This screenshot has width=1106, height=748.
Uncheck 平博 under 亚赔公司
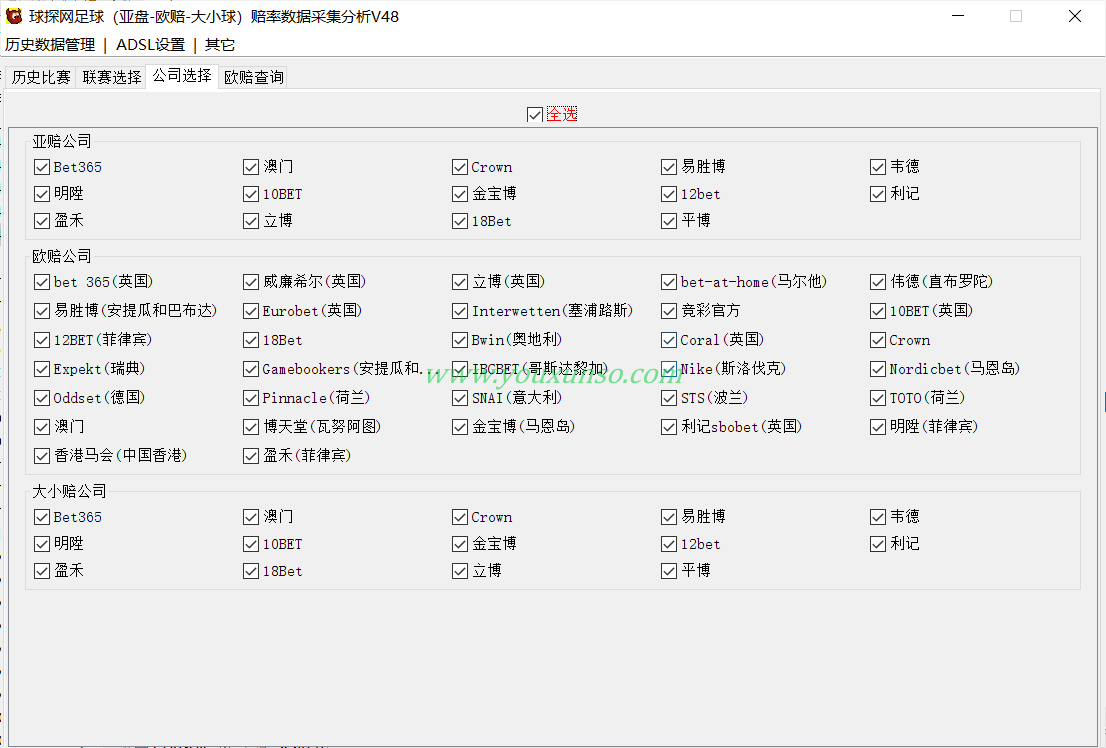point(669,221)
